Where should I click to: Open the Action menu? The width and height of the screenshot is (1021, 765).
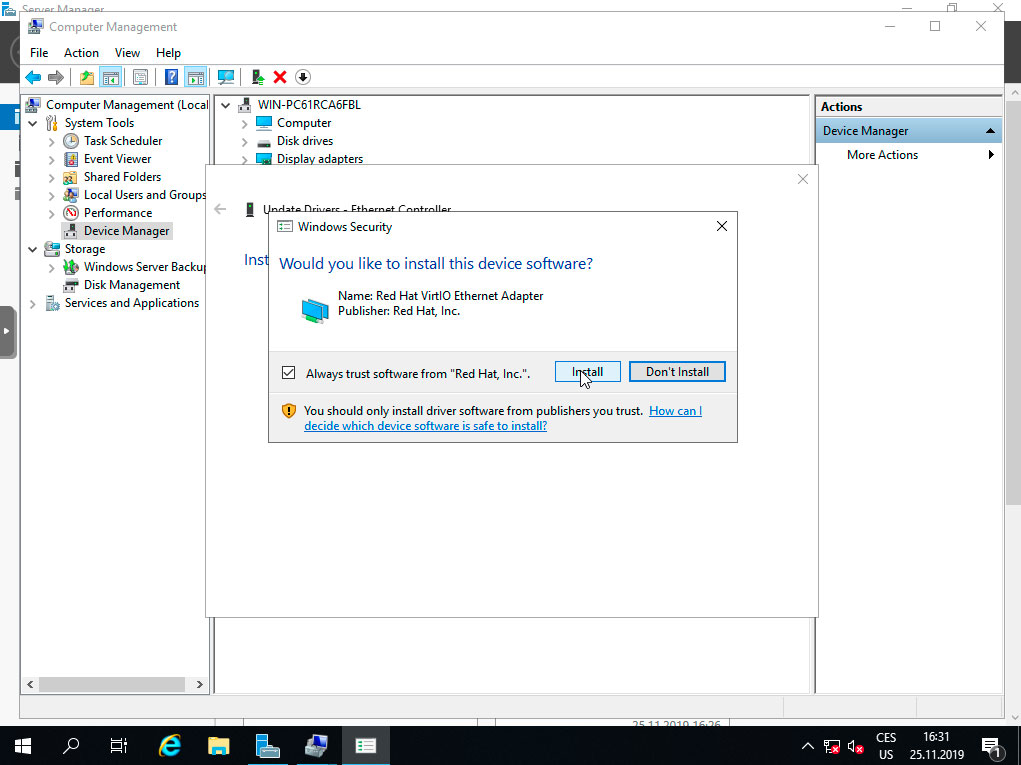click(81, 52)
